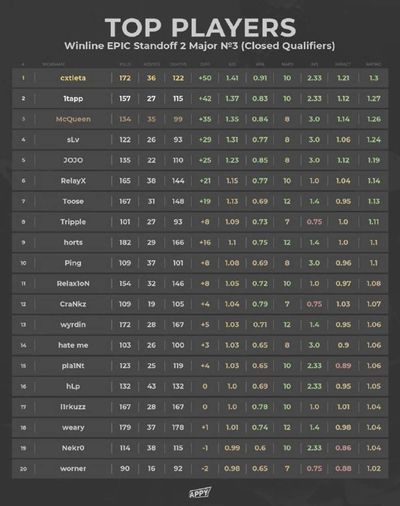Select the worner player name

73,469
